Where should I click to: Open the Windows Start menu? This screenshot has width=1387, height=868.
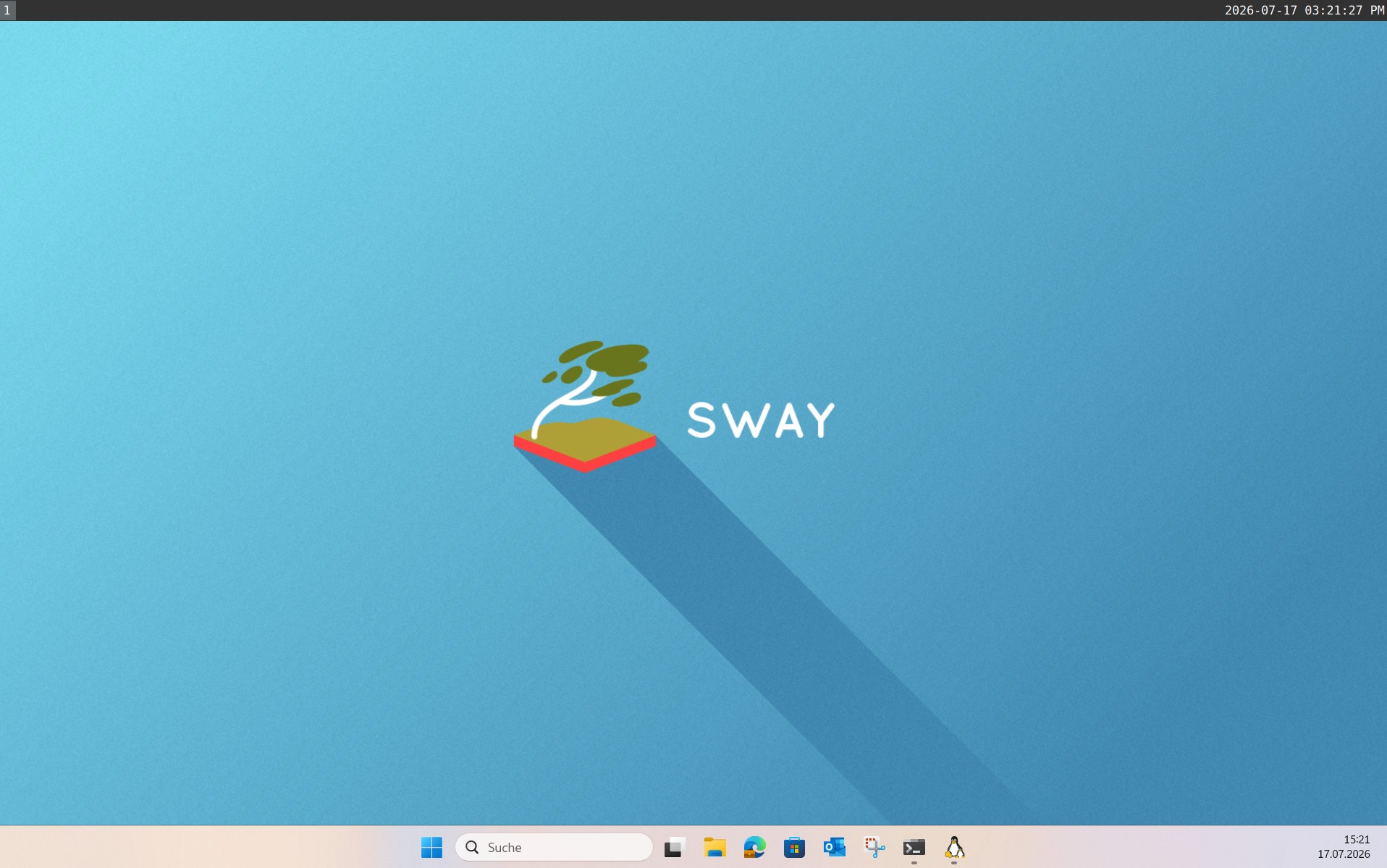(431, 847)
